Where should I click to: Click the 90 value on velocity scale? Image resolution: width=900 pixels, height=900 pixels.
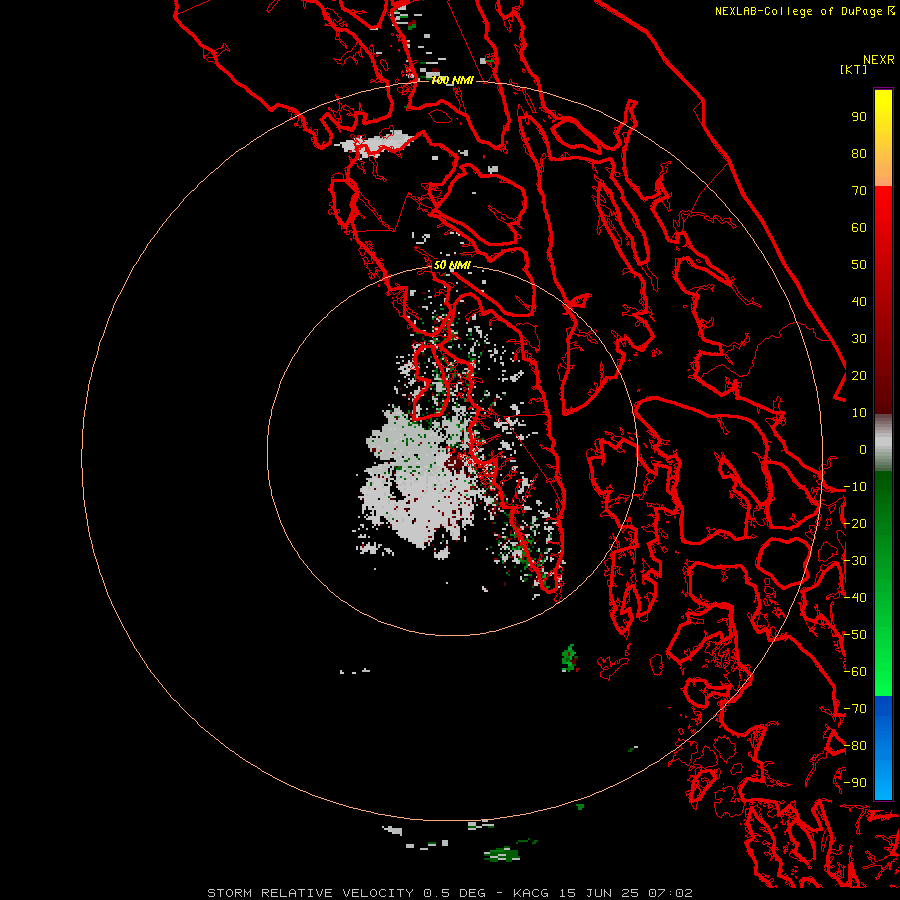click(x=859, y=117)
